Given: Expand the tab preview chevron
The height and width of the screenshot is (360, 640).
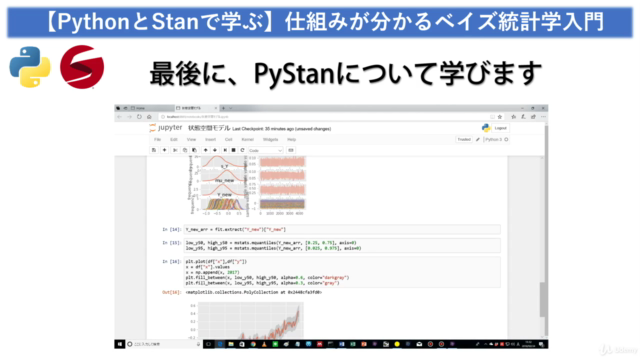Looking at the screenshot, I should pyautogui.click(x=231, y=108).
